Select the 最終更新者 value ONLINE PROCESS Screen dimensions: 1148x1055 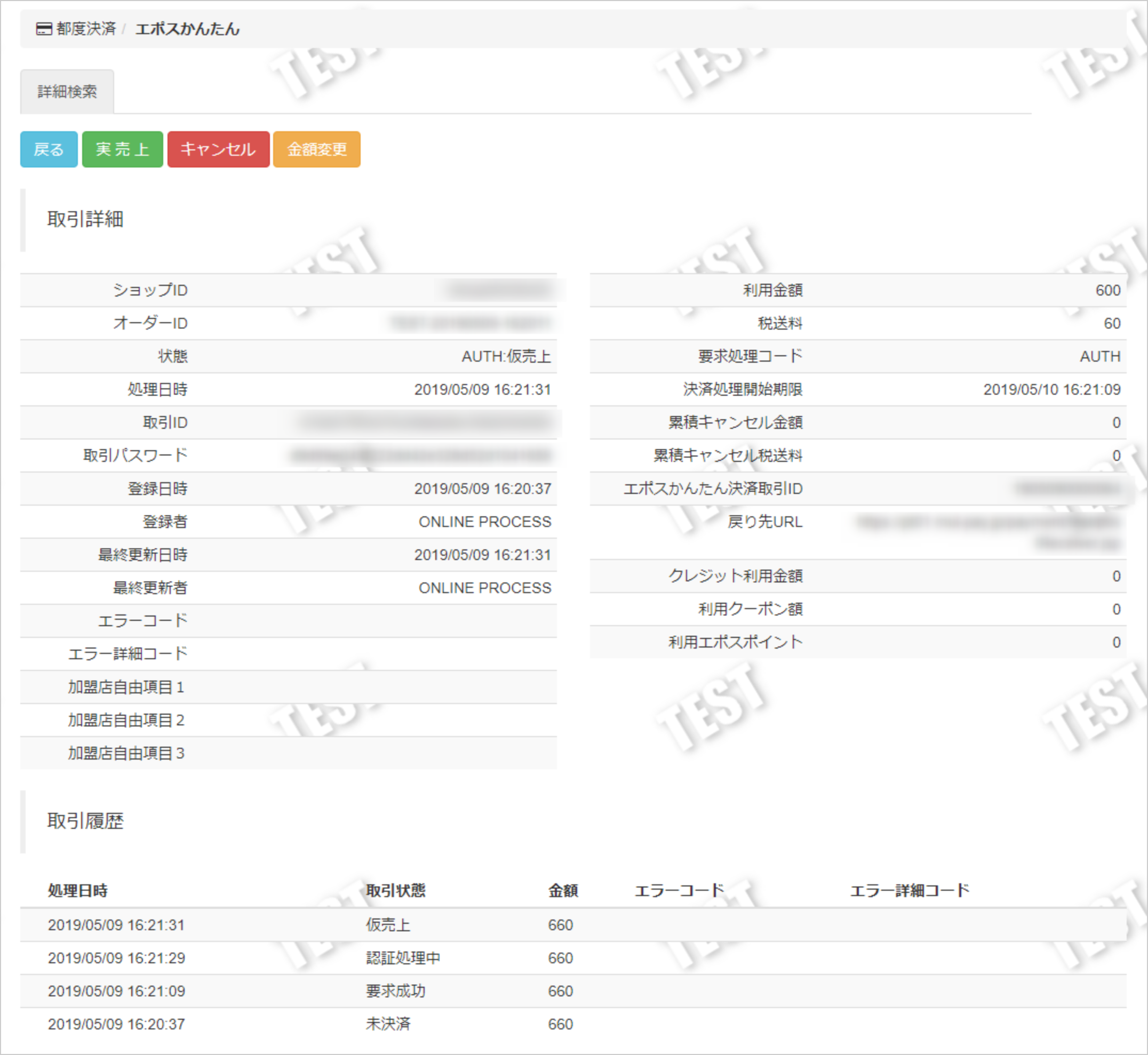pyautogui.click(x=485, y=588)
